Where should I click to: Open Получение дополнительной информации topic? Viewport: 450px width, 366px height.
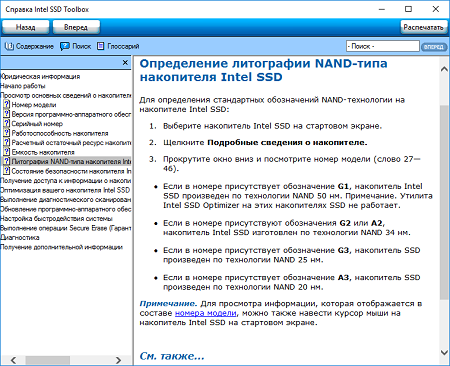click(x=62, y=247)
